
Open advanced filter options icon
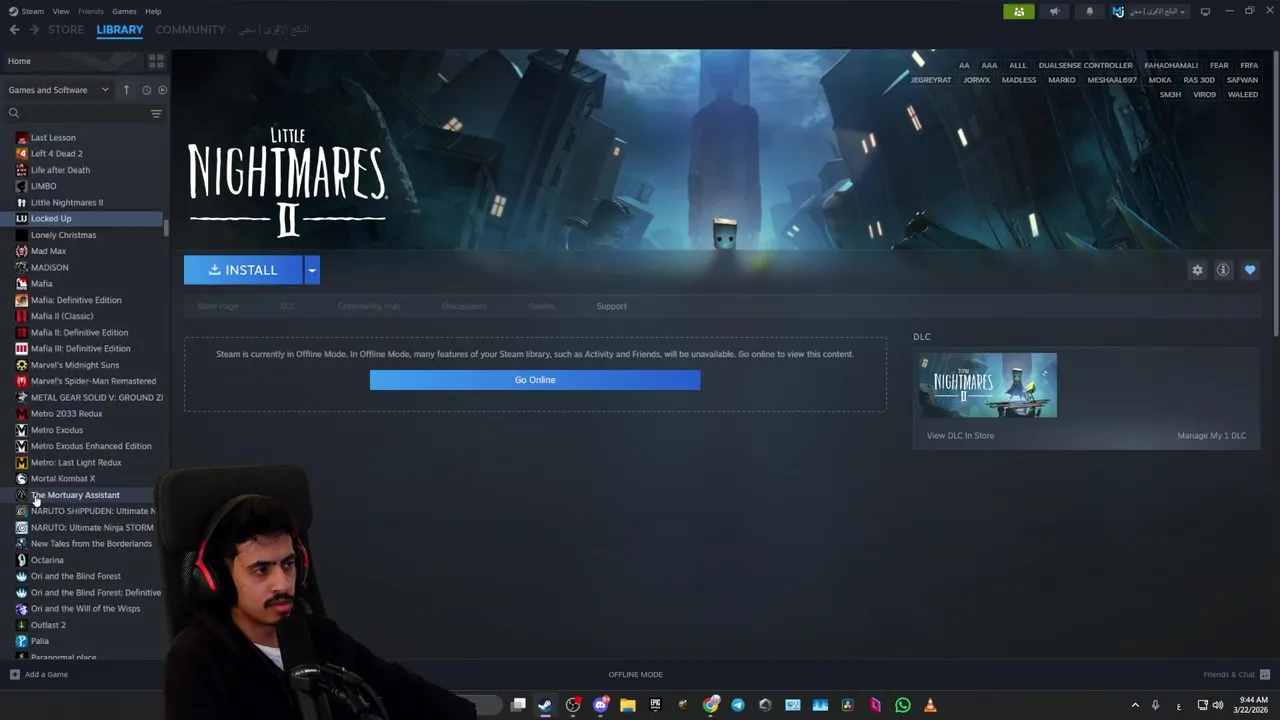tap(156, 113)
